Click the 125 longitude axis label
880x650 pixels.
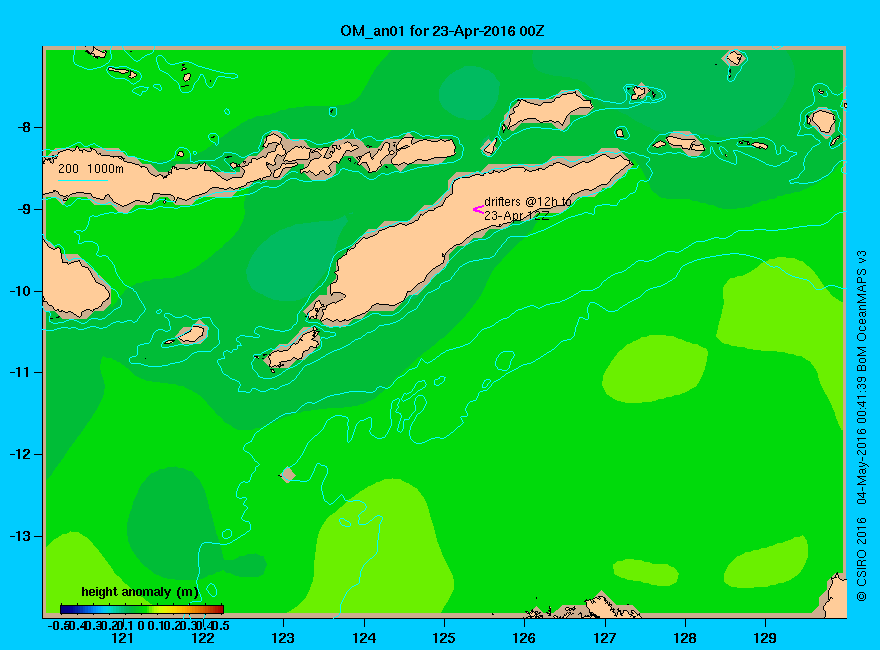click(x=444, y=638)
